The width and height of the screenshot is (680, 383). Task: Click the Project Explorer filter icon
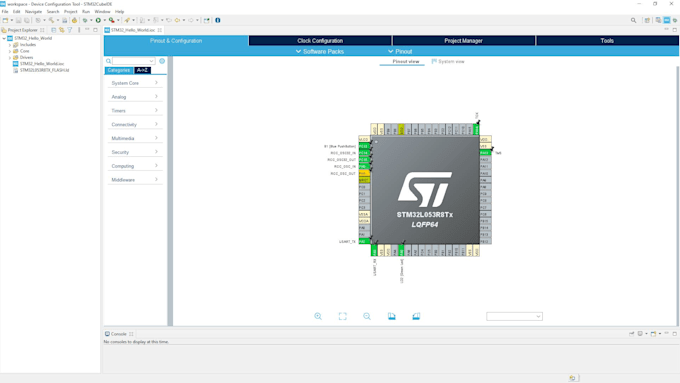[x=69, y=30]
